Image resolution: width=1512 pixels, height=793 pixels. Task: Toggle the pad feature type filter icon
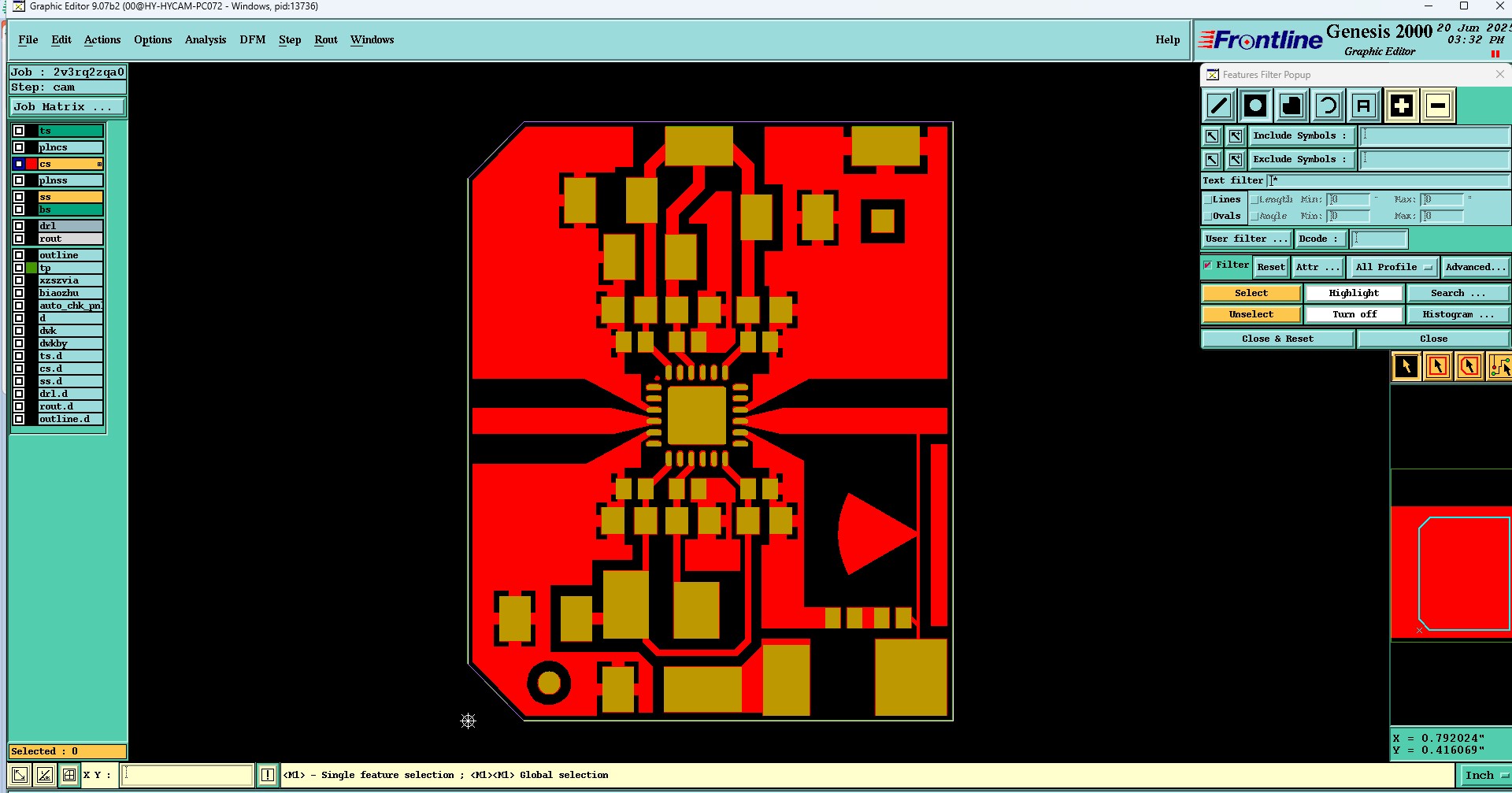point(1255,106)
